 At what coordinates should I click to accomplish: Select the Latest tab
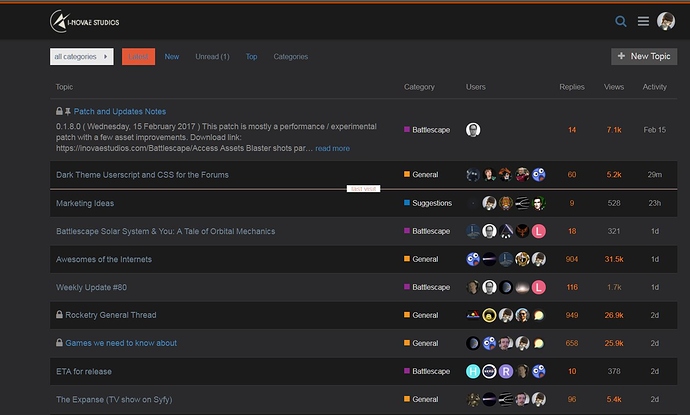[138, 56]
